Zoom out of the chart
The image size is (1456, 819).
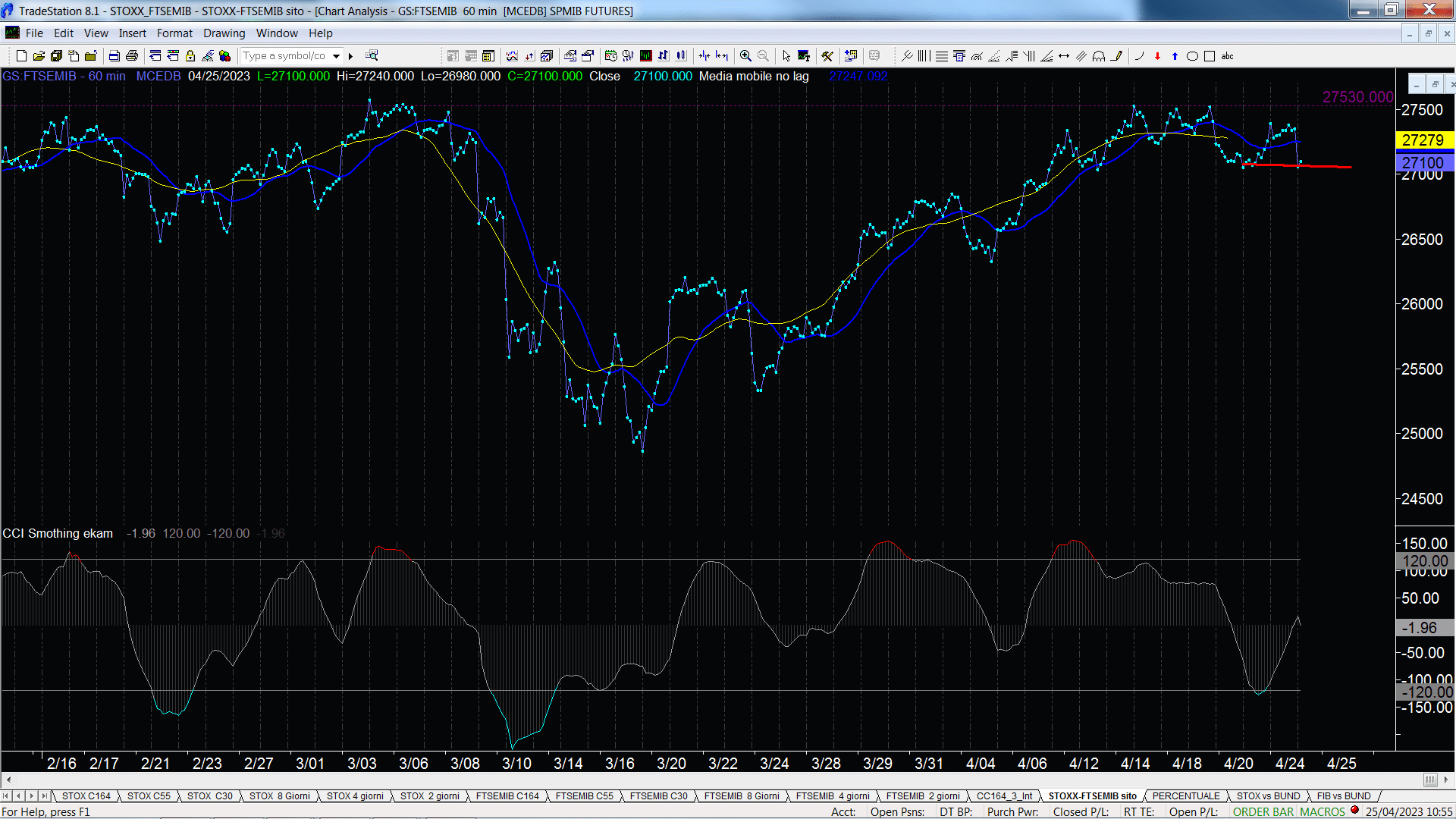(x=763, y=55)
